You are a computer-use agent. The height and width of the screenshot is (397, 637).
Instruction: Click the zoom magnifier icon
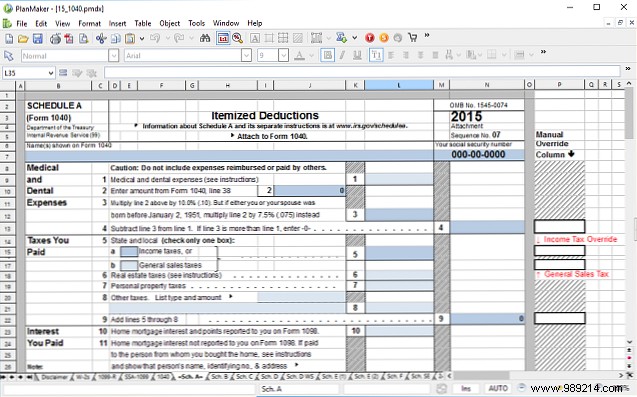tap(238, 38)
